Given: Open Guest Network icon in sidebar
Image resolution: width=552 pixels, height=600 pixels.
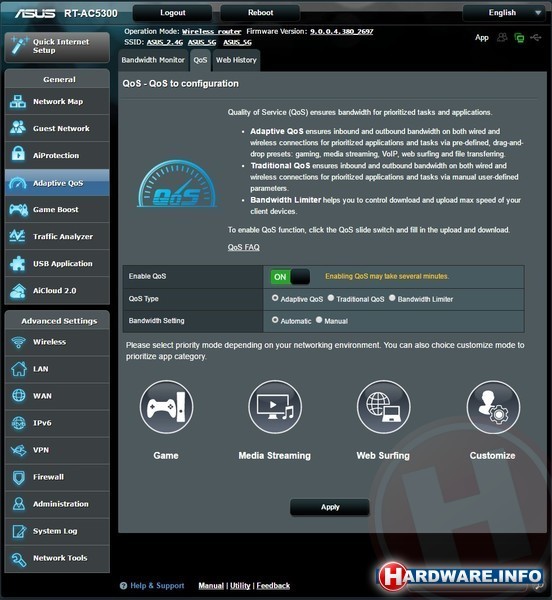Looking at the screenshot, I should point(18,128).
